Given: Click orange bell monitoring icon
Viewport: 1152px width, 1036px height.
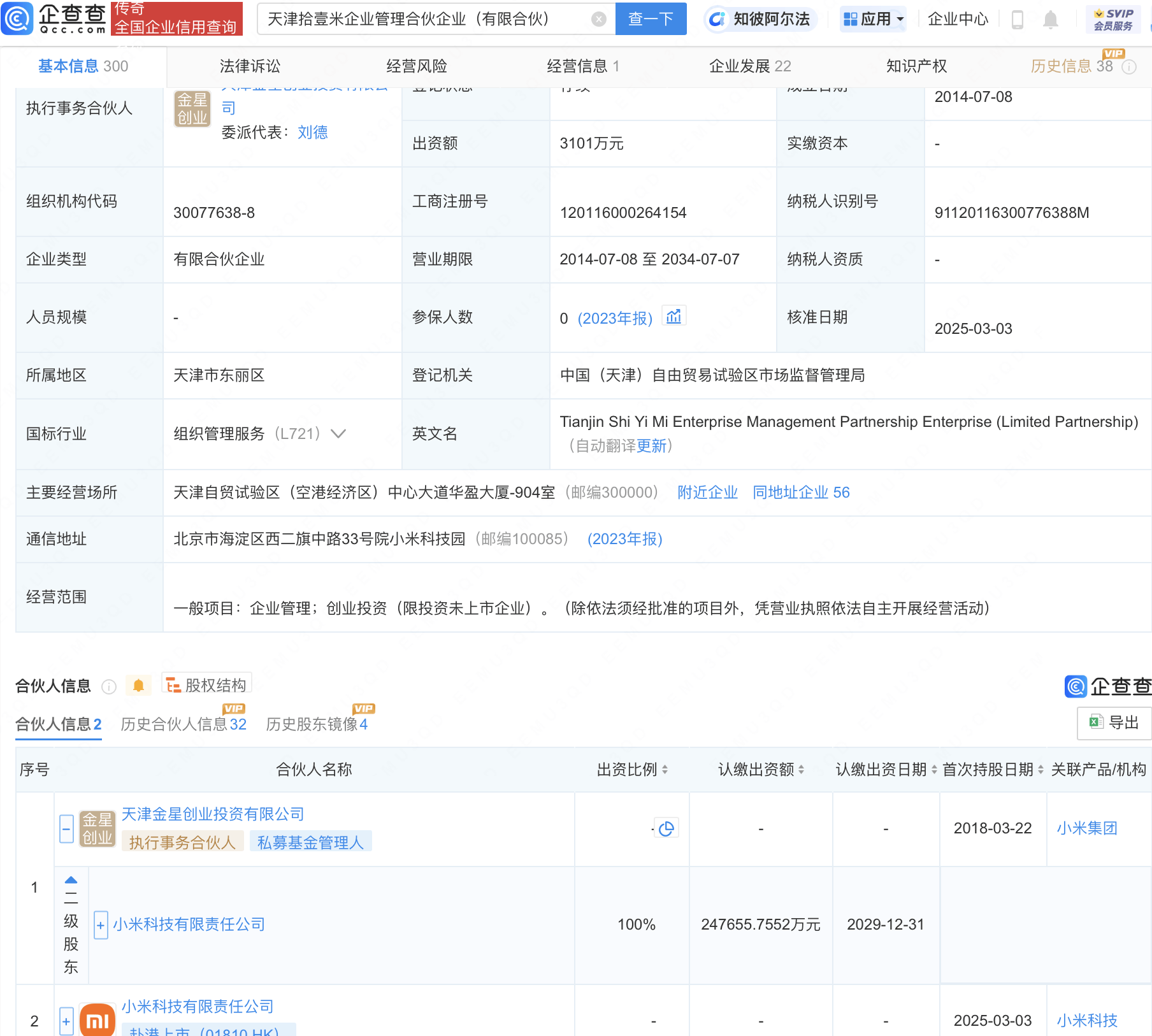Looking at the screenshot, I should coord(138,686).
